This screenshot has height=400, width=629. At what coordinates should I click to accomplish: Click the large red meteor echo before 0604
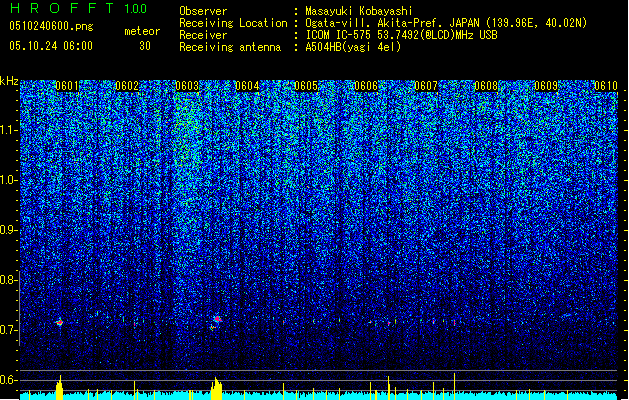[217, 319]
